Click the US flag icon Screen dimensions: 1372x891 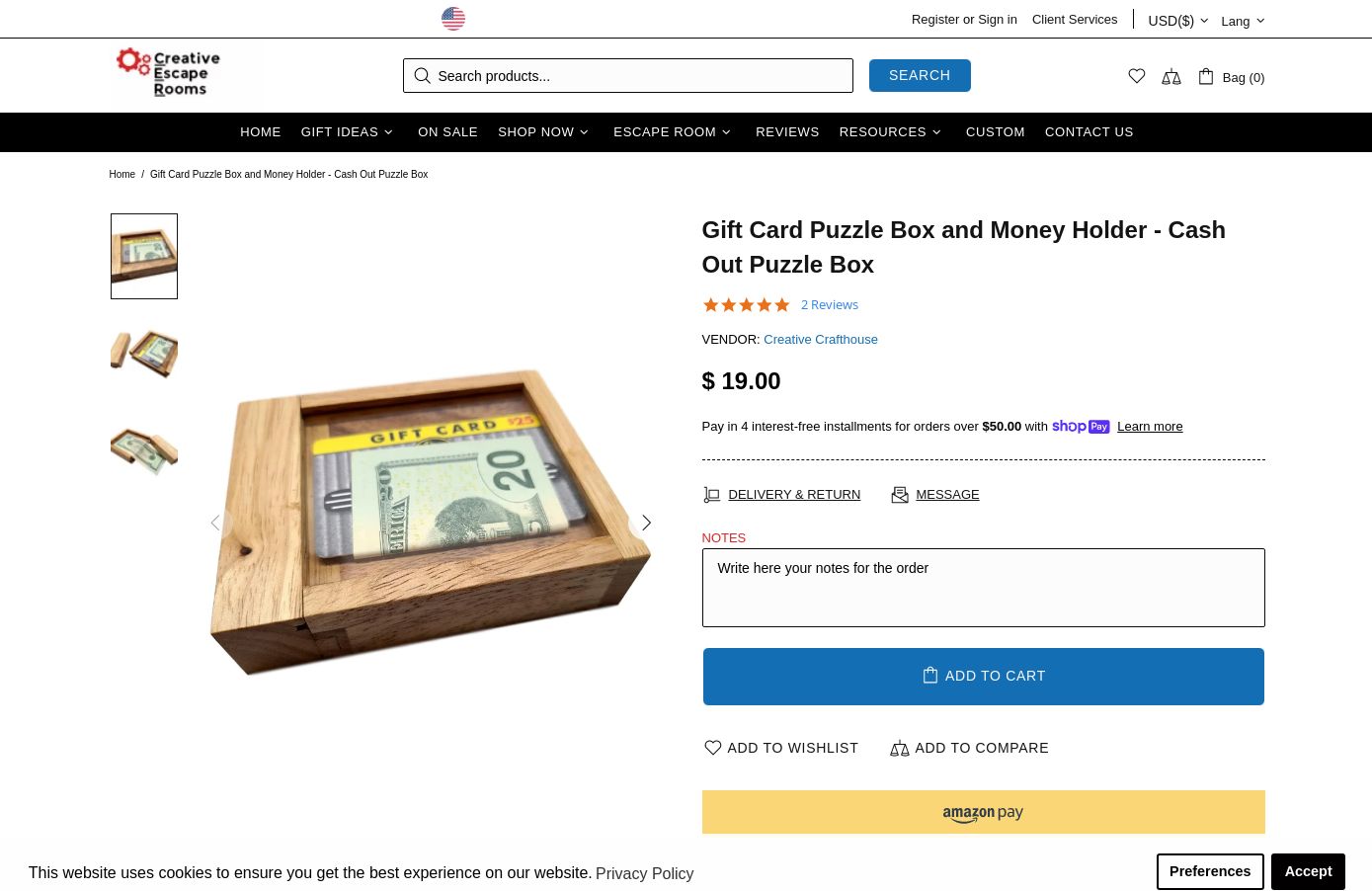click(453, 19)
